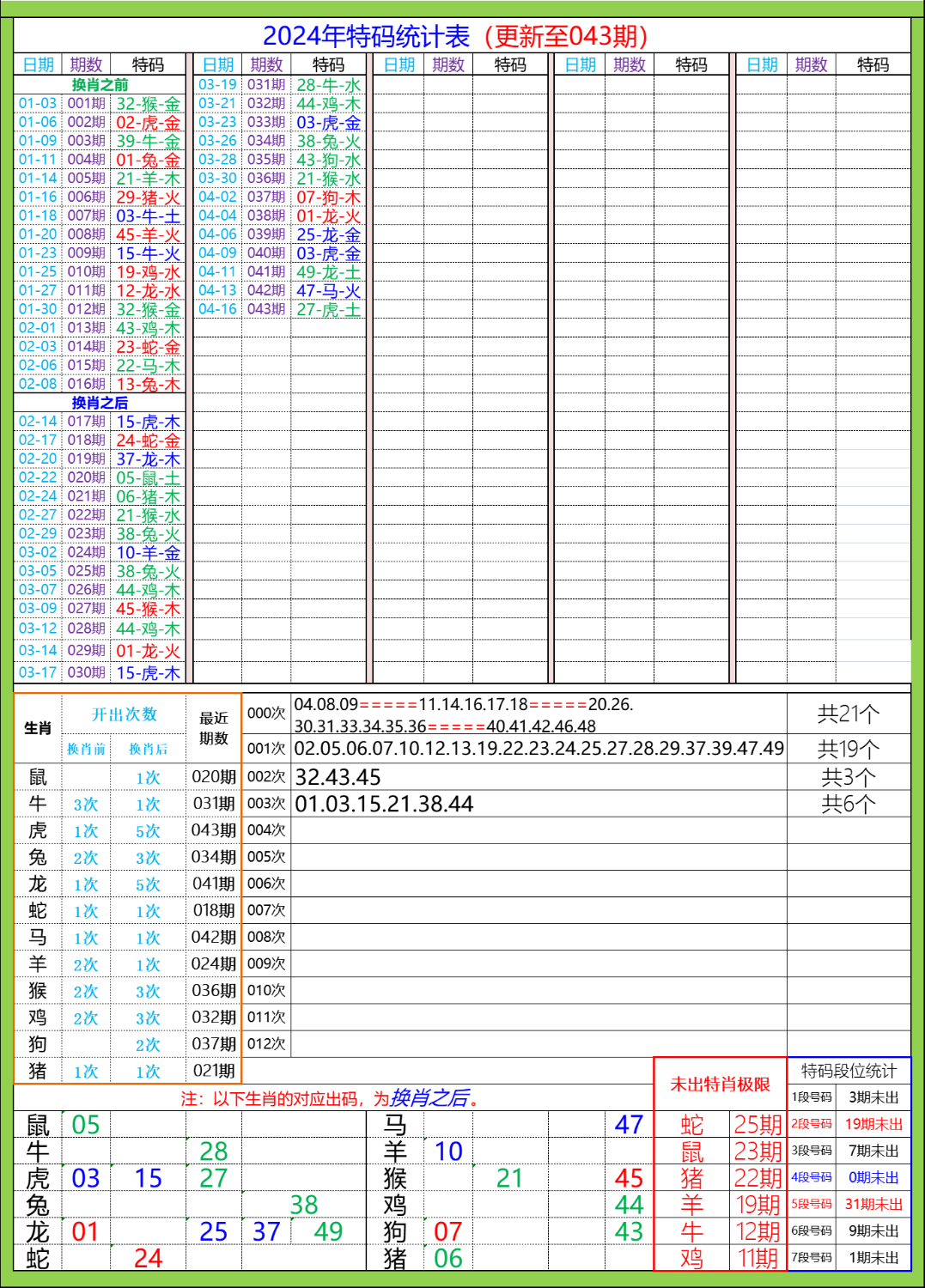The height and width of the screenshot is (1288, 925).
Task: Click the 龙 row value 01
Action: pos(84,1230)
